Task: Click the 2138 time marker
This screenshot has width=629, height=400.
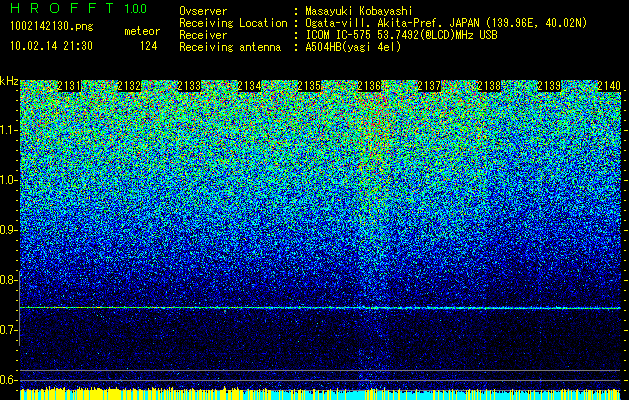Action: coord(489,86)
